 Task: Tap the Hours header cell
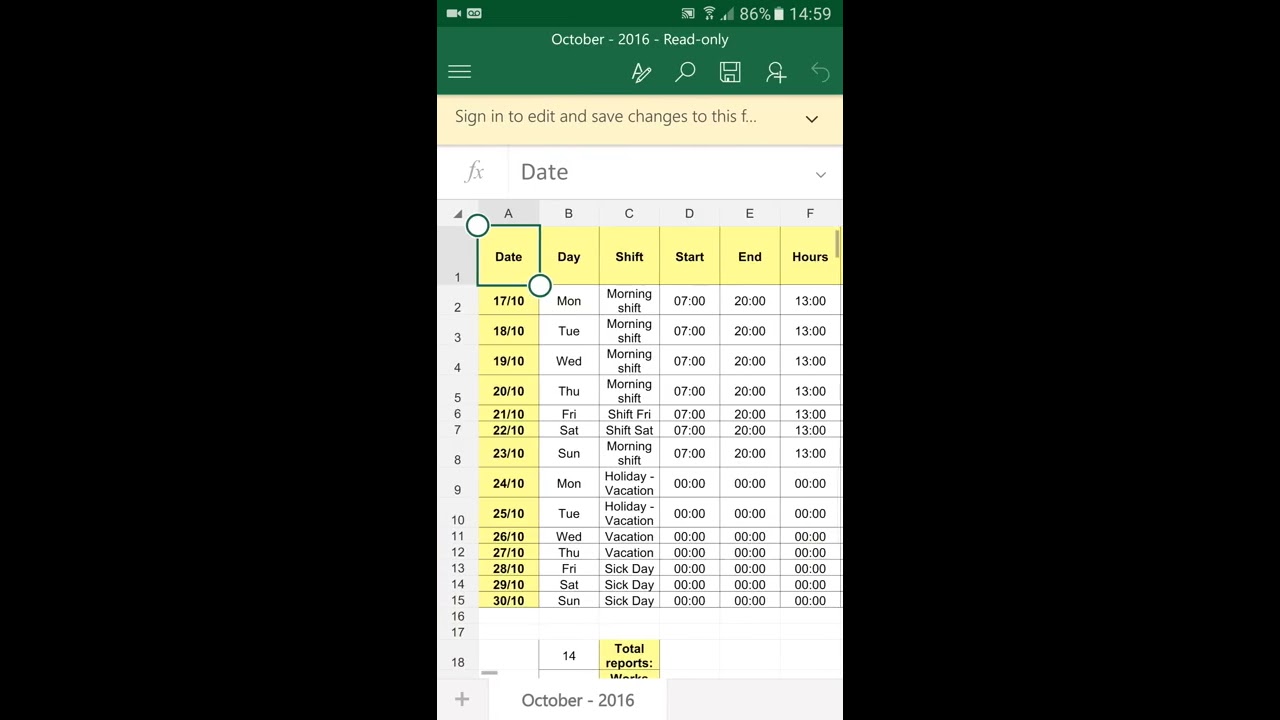pos(810,257)
